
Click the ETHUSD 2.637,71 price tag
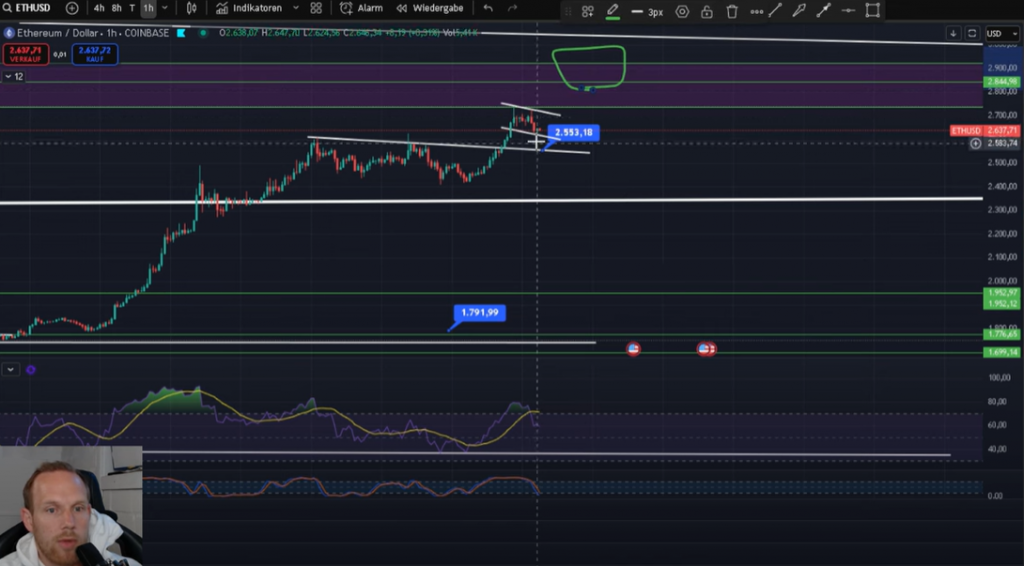point(984,131)
